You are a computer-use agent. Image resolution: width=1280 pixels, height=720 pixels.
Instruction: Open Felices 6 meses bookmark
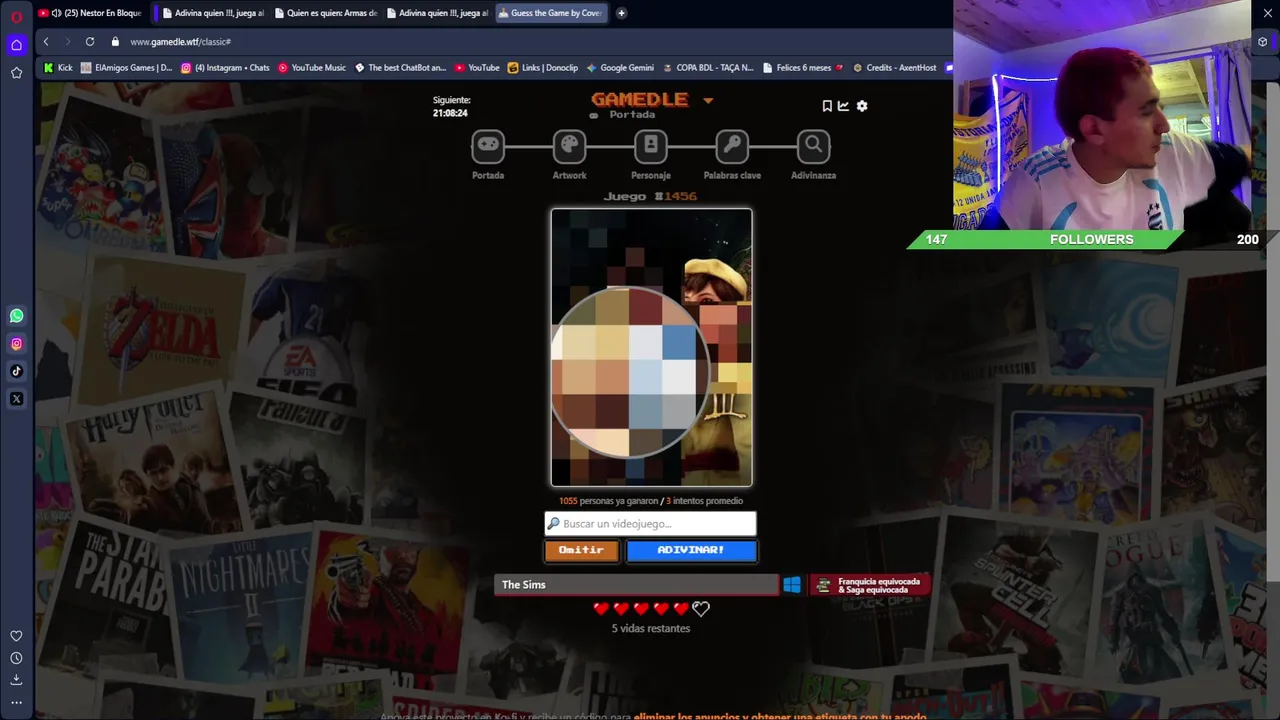[x=803, y=68]
